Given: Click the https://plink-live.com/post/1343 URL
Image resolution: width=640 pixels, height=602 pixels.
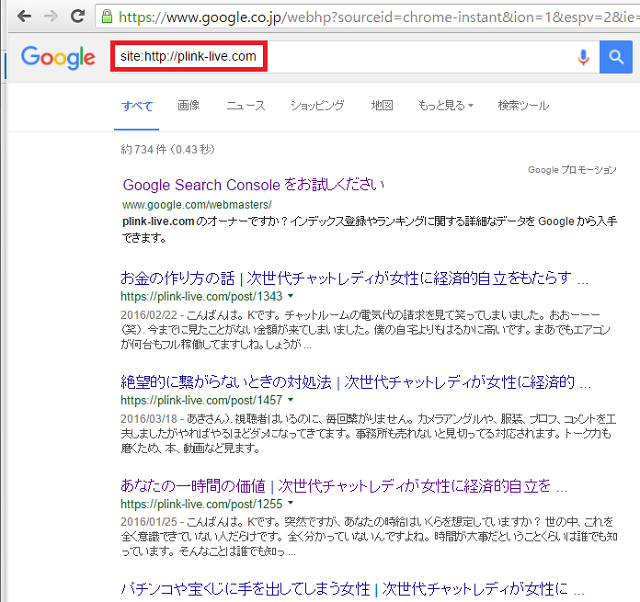Looking at the screenshot, I should tap(202, 296).
